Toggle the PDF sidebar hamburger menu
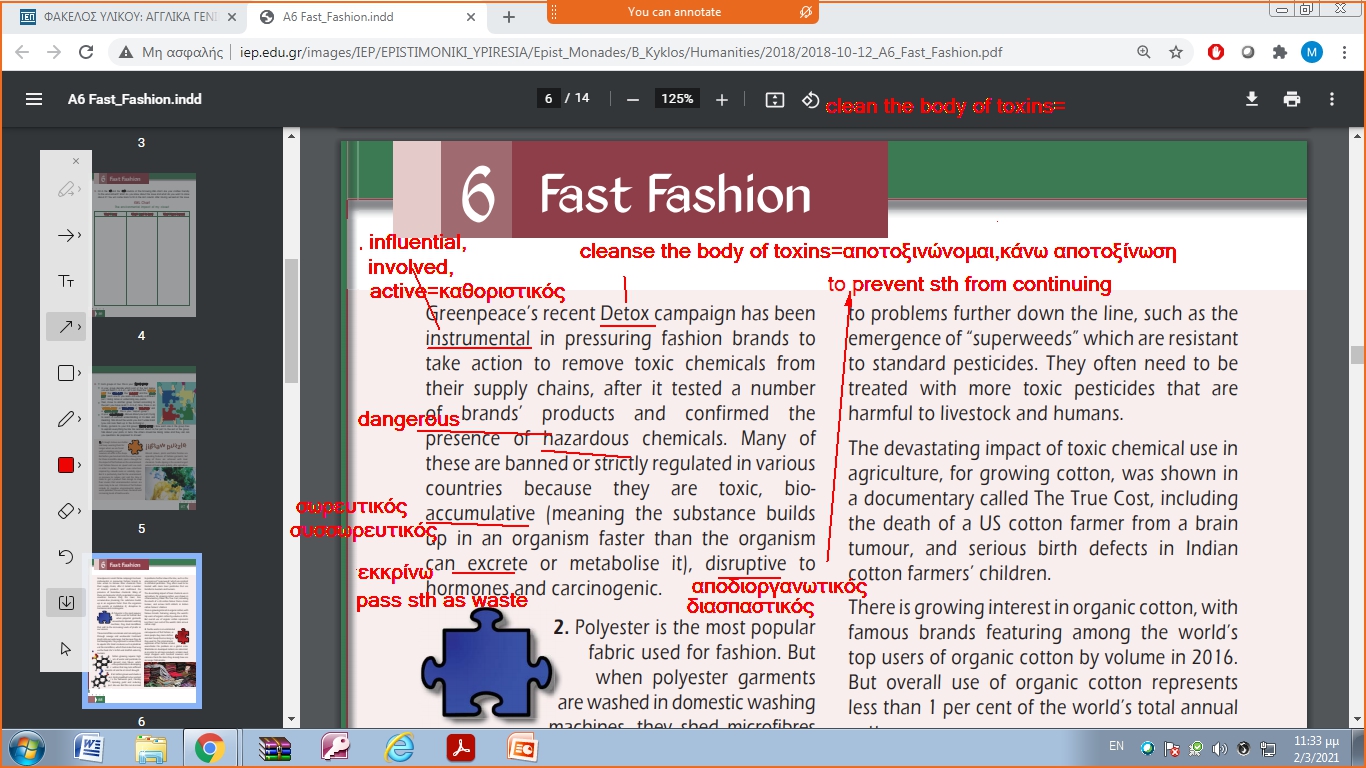The height and width of the screenshot is (768, 1366). (x=34, y=99)
